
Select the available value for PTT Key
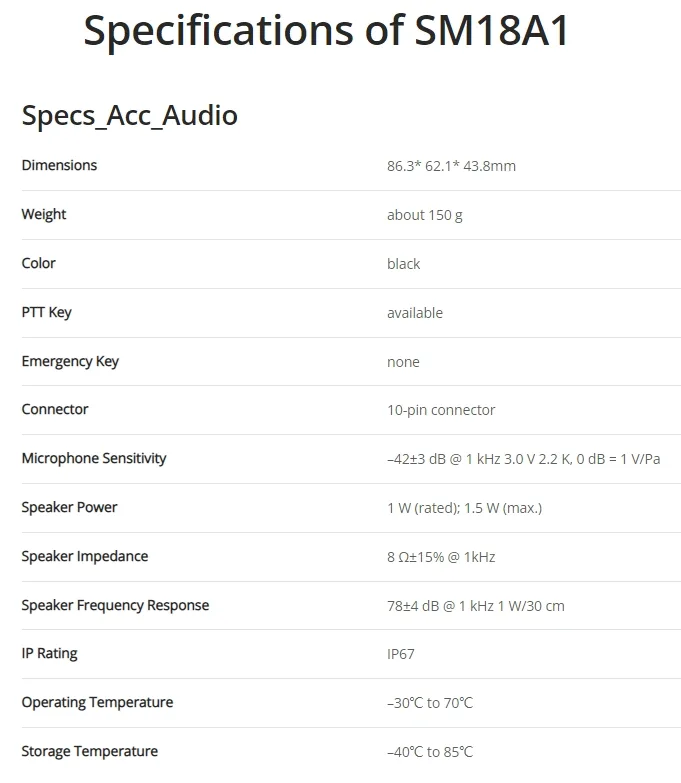[x=415, y=313]
